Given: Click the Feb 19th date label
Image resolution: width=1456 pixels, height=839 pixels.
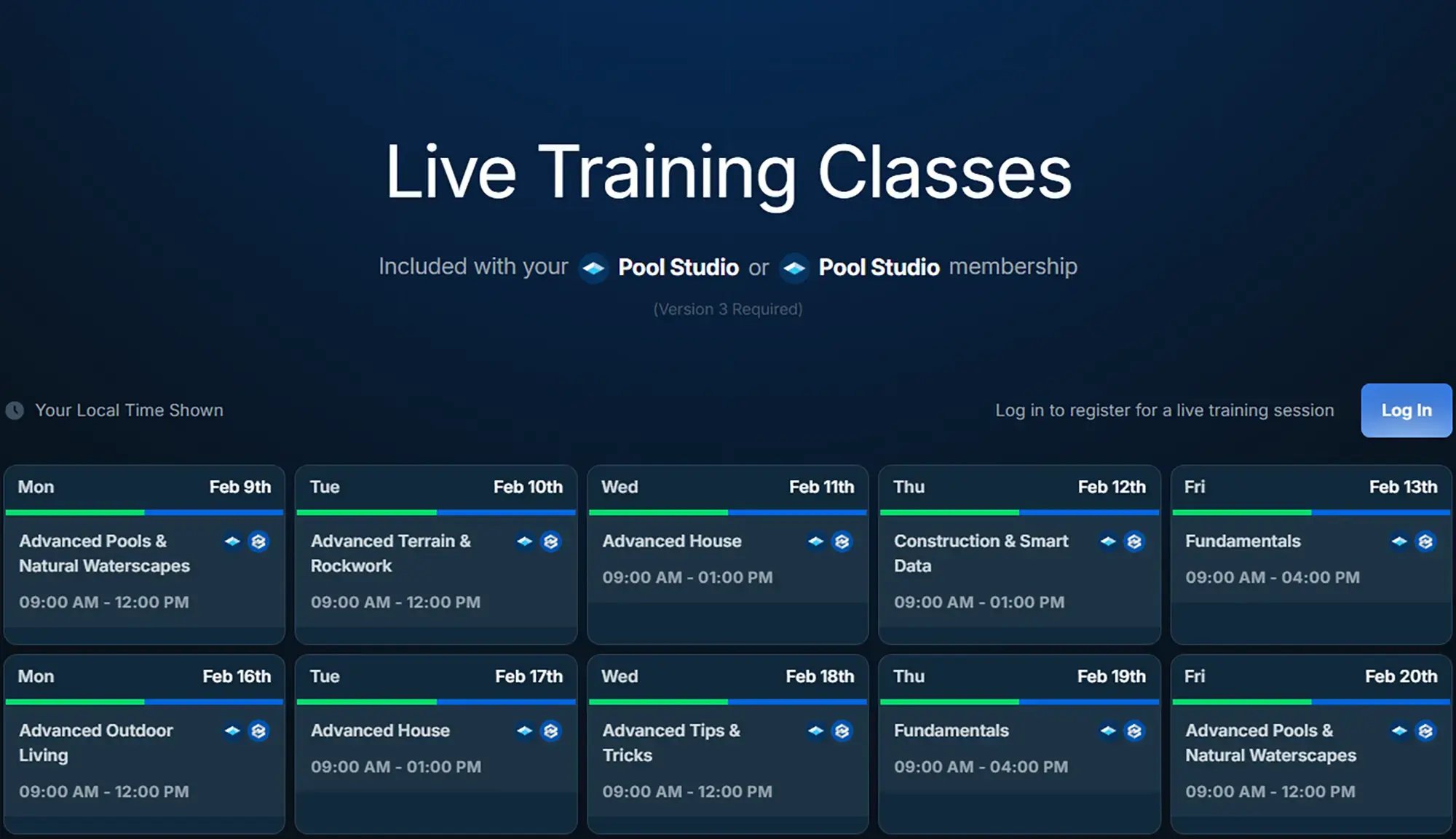Looking at the screenshot, I should coord(1112,676).
